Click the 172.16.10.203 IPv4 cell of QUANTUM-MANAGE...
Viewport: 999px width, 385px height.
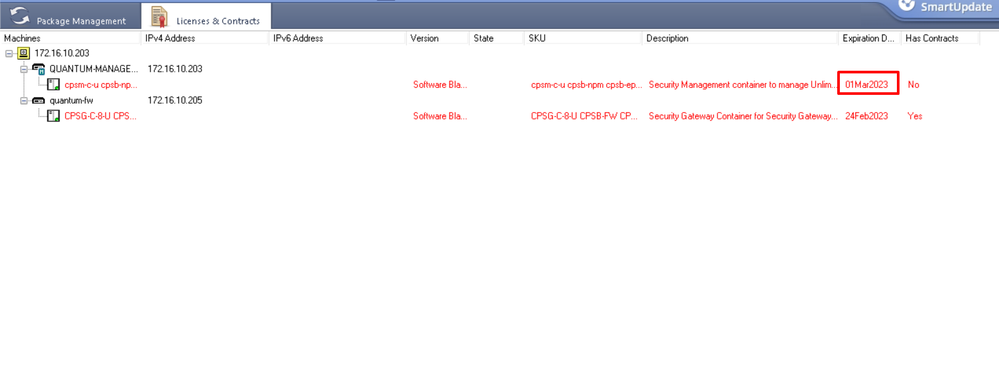(x=175, y=68)
